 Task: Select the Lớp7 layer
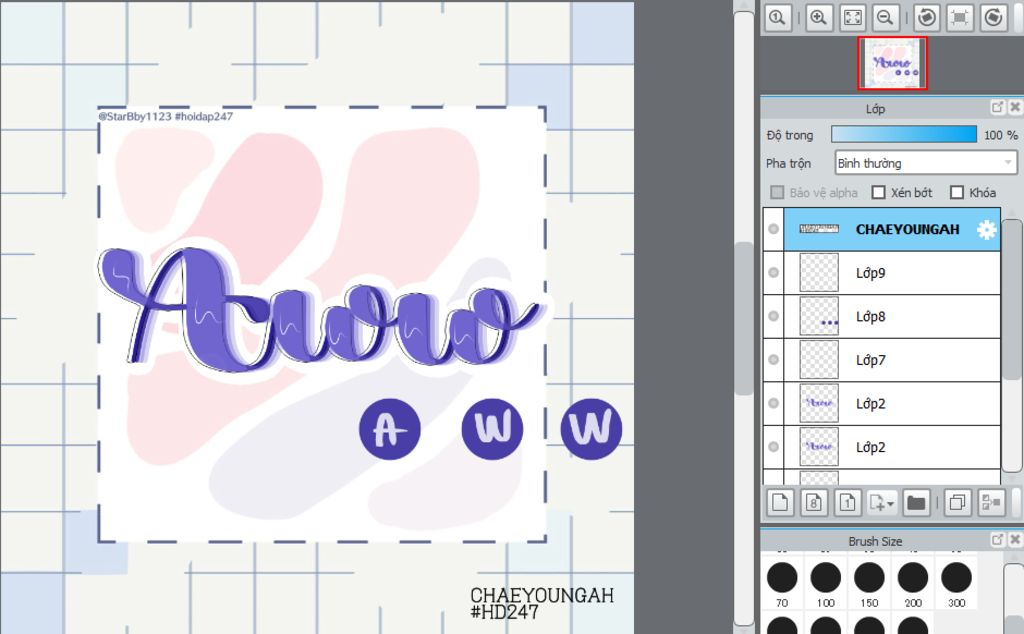click(x=892, y=360)
